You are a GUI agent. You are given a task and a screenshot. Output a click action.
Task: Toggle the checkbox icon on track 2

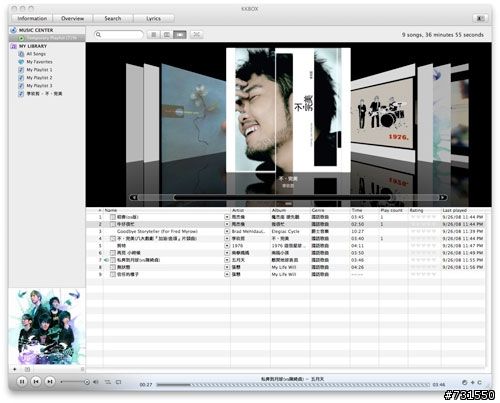113,224
